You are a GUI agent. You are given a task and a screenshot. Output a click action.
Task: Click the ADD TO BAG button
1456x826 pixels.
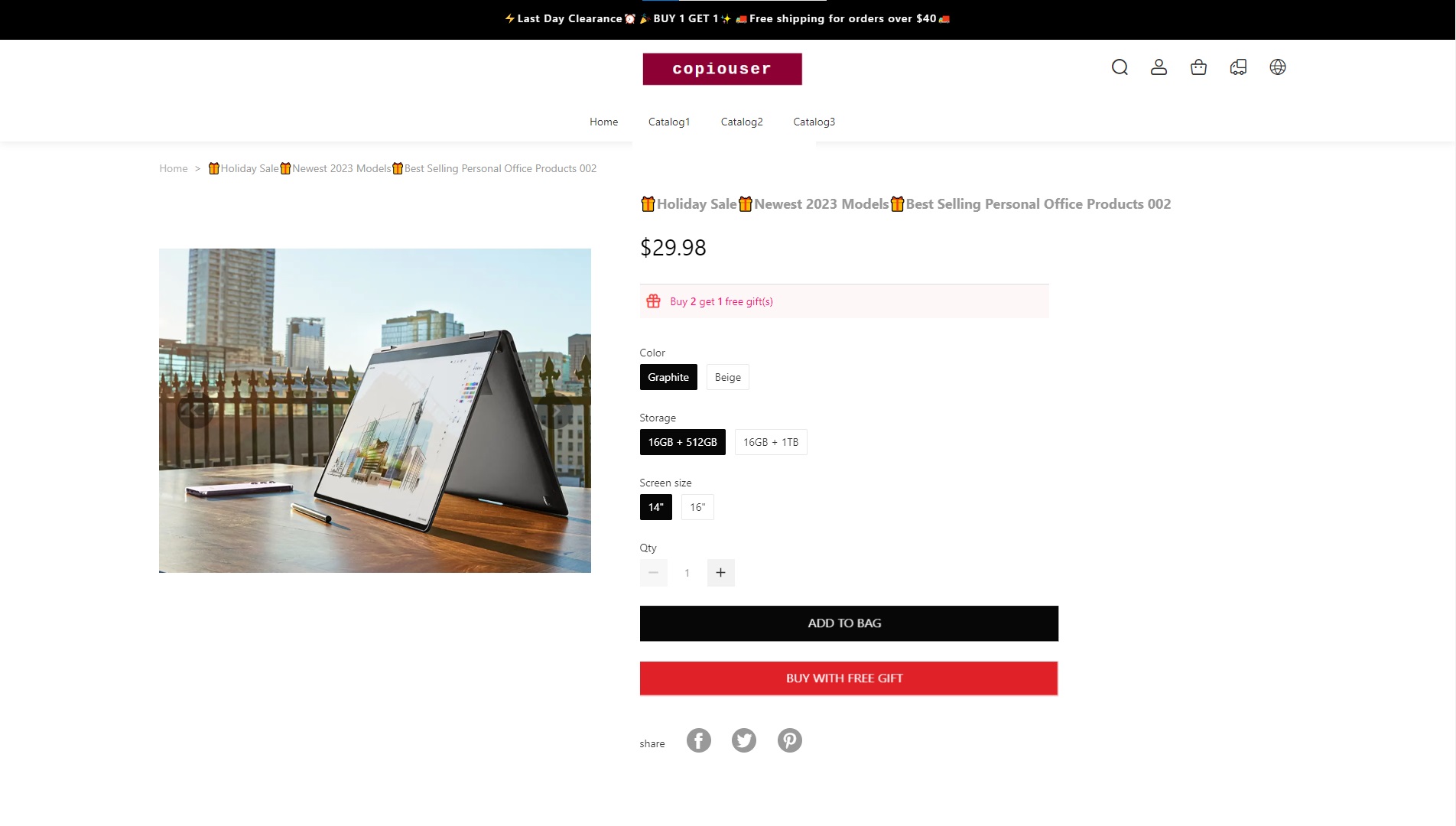click(849, 623)
